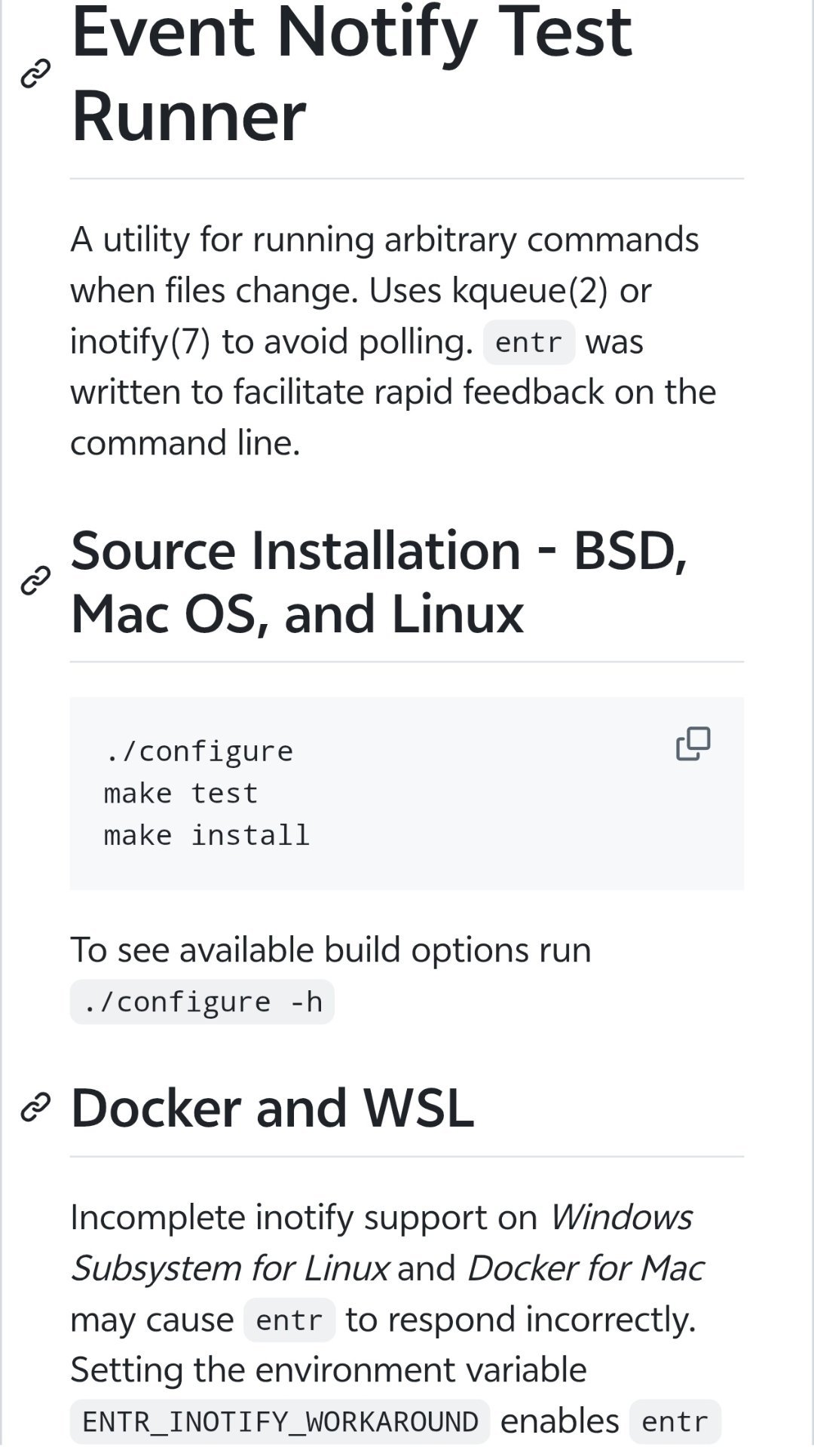The height and width of the screenshot is (1456, 814).
Task: Click the entr code tag before "was written"
Action: tap(528, 343)
